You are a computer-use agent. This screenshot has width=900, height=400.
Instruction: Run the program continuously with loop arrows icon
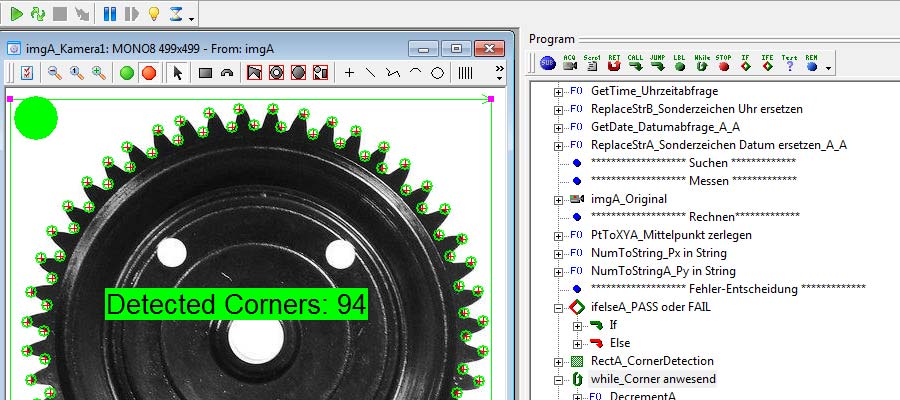coord(38,14)
